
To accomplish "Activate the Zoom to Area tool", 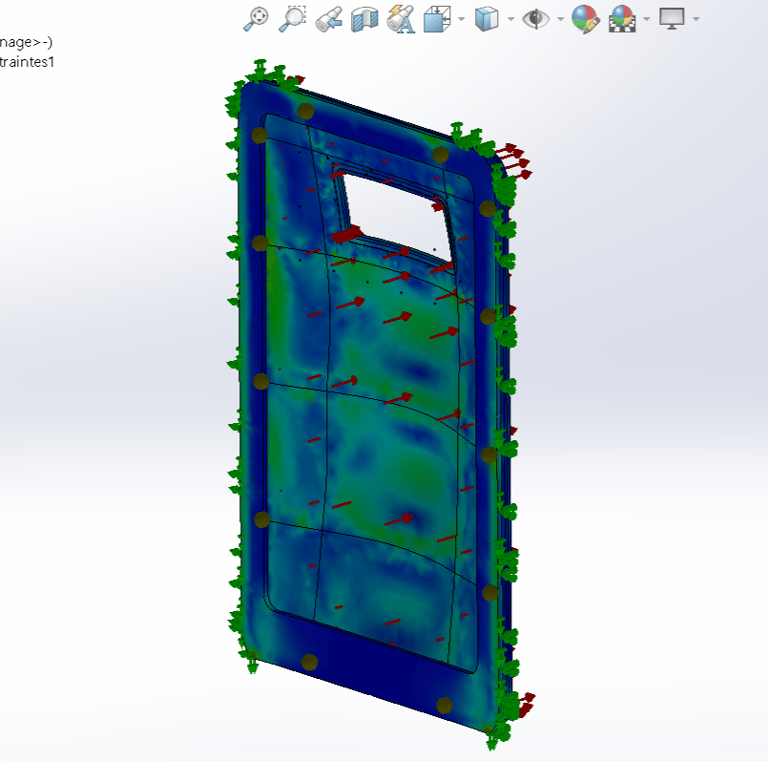I will pyautogui.click(x=292, y=19).
